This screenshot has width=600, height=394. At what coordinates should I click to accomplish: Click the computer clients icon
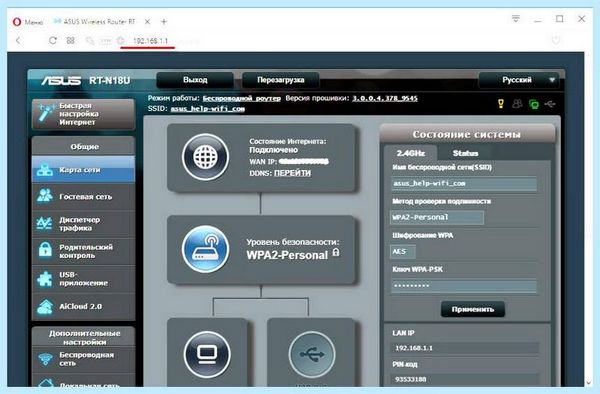point(207,354)
